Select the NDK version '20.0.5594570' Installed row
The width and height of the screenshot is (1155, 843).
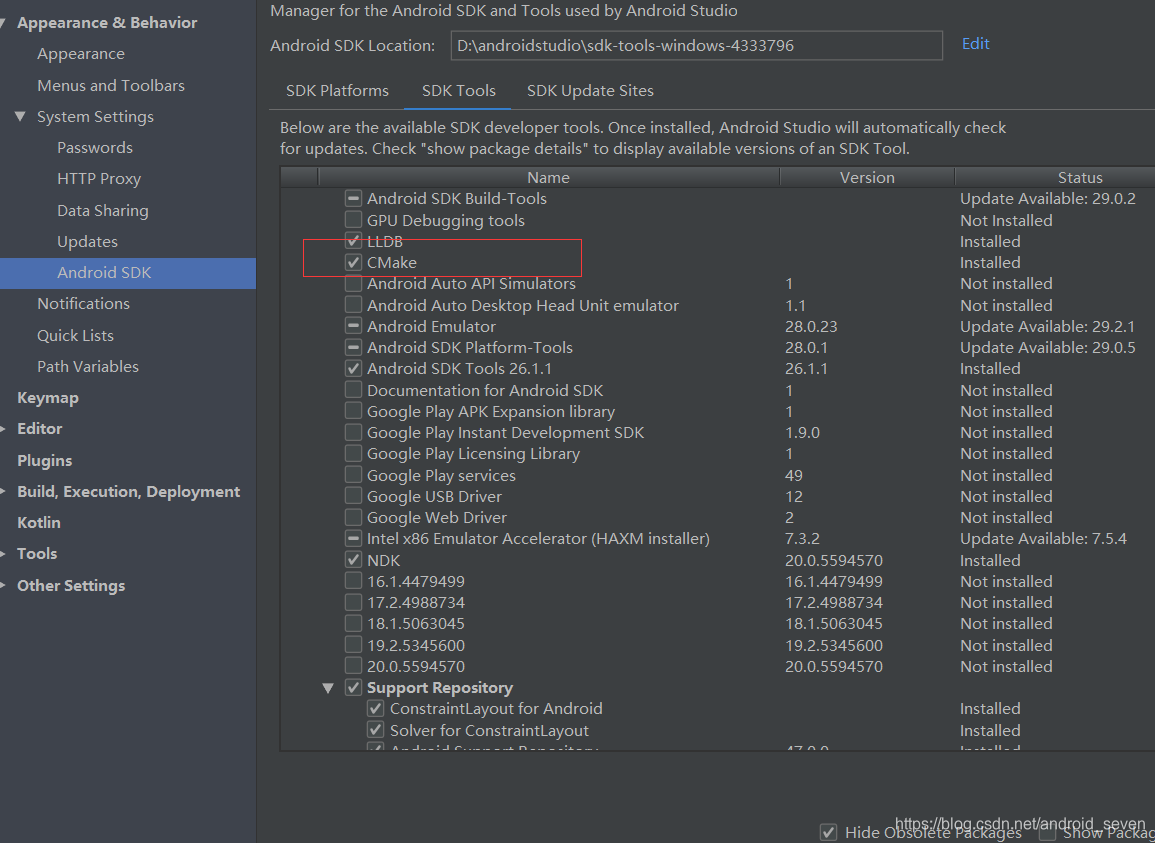point(717,560)
